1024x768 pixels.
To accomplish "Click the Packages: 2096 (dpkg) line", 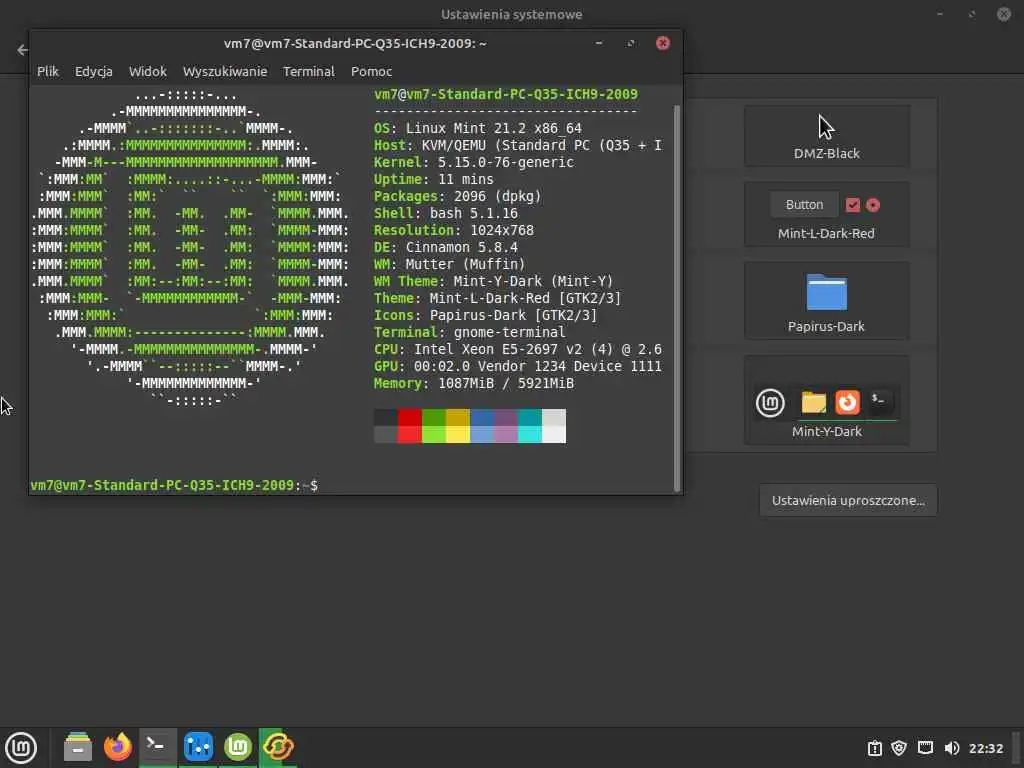I will click(x=457, y=196).
